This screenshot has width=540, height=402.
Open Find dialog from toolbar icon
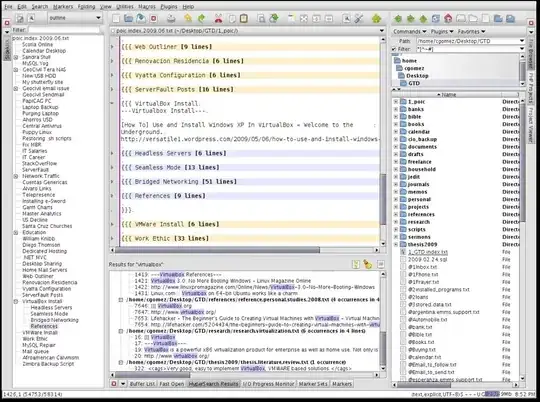[261, 18]
